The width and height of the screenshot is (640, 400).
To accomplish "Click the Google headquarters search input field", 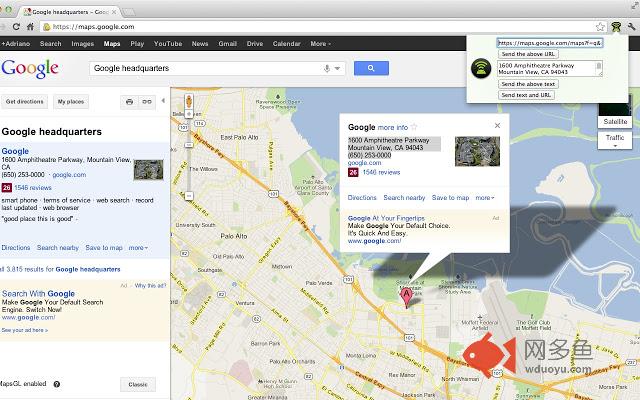I will click(x=205, y=68).
